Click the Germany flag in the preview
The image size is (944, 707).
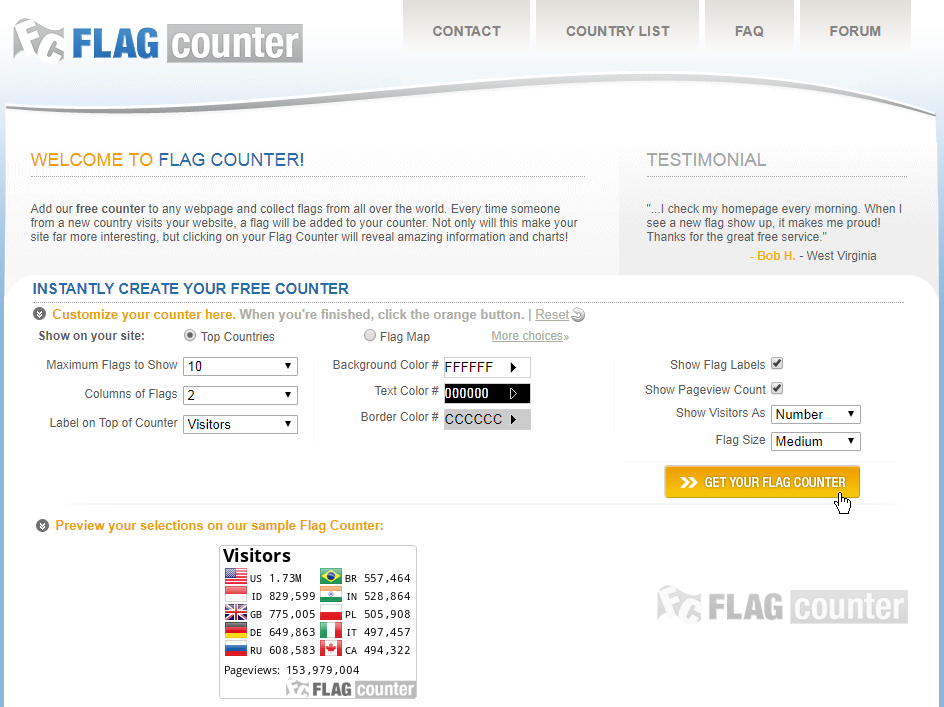point(235,631)
